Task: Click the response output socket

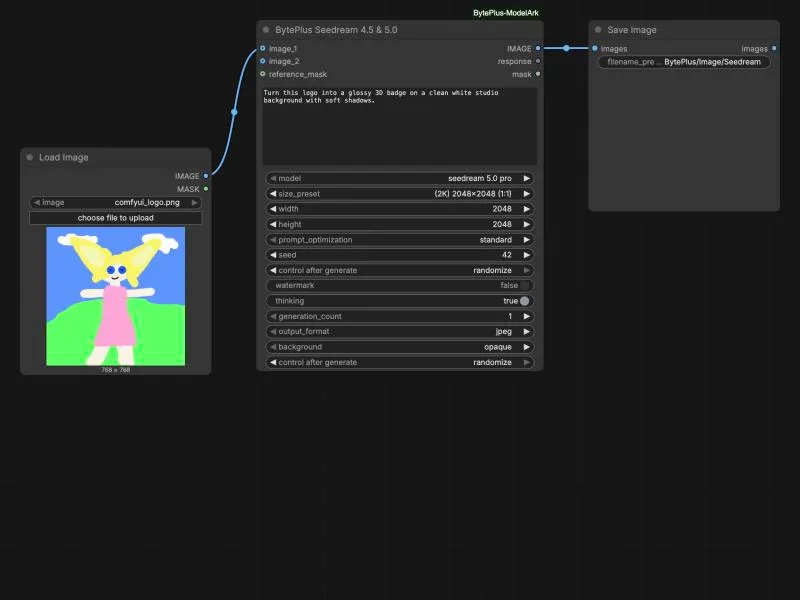Action: [x=538, y=61]
